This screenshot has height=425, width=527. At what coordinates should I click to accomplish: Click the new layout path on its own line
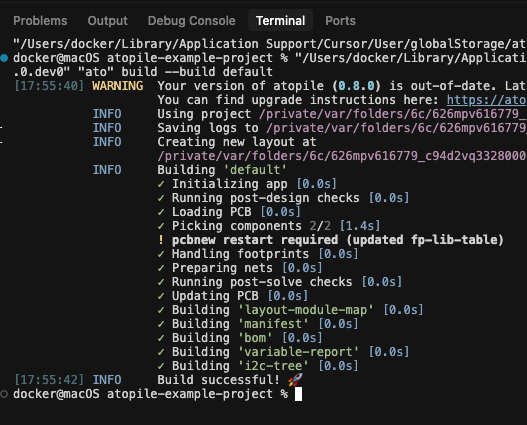pos(342,156)
